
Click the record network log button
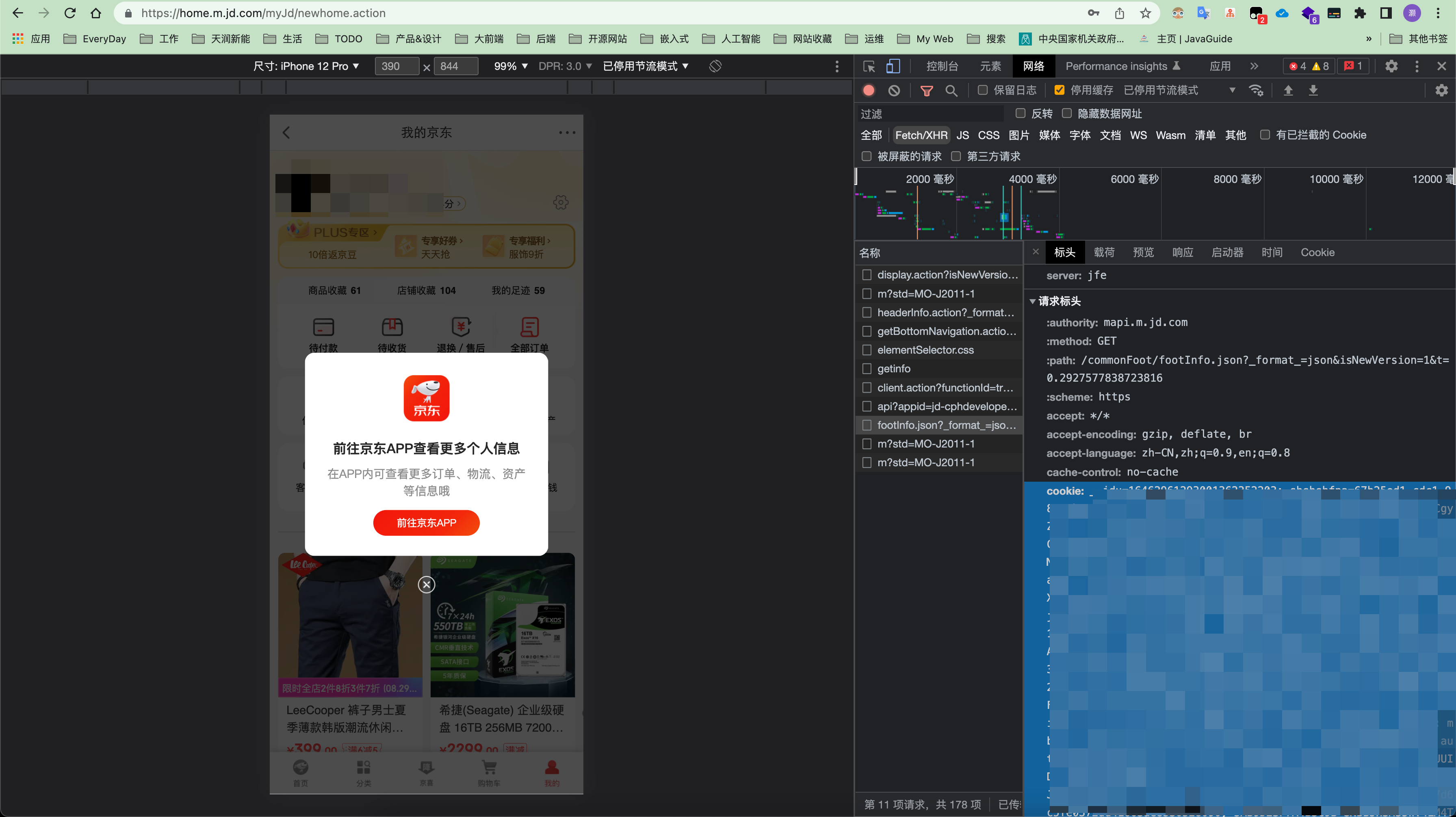tap(869, 91)
